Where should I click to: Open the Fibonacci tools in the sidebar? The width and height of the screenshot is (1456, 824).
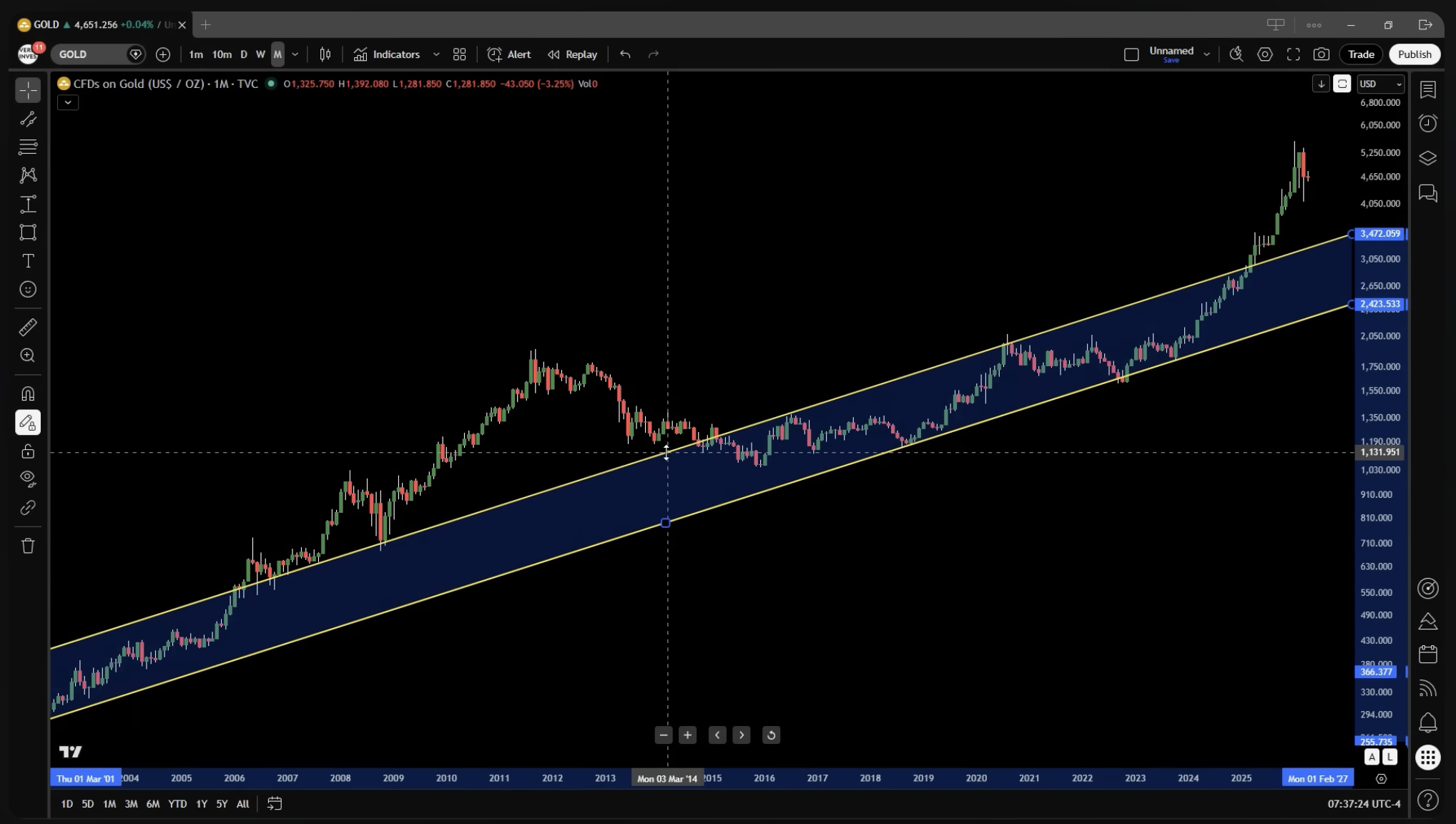(28, 147)
